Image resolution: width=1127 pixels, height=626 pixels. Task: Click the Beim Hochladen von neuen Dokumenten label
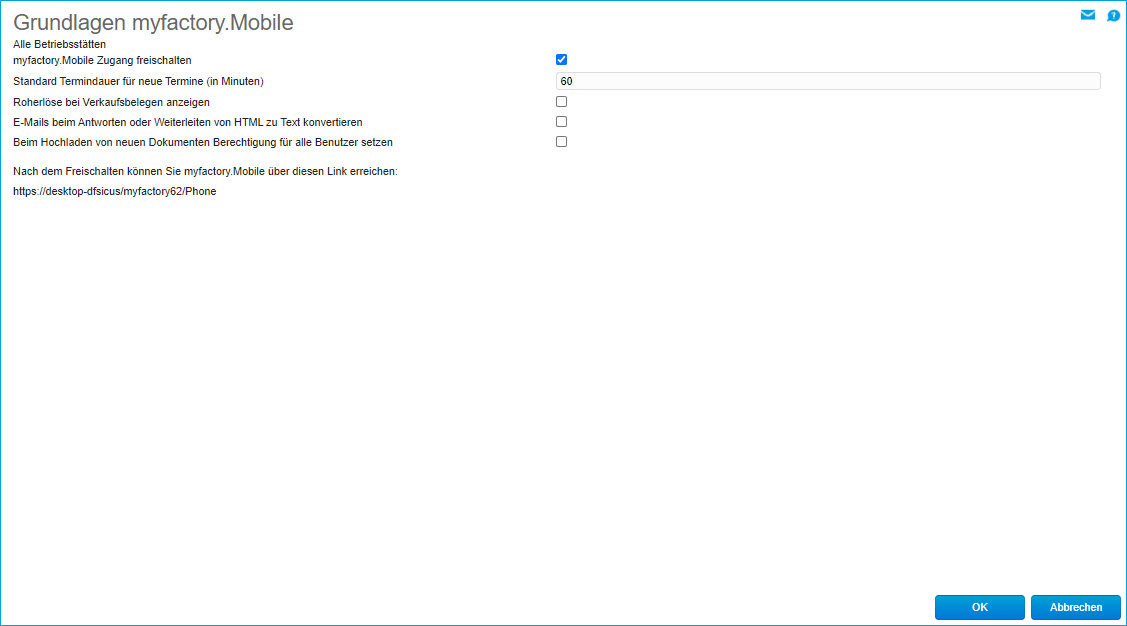click(x=203, y=142)
